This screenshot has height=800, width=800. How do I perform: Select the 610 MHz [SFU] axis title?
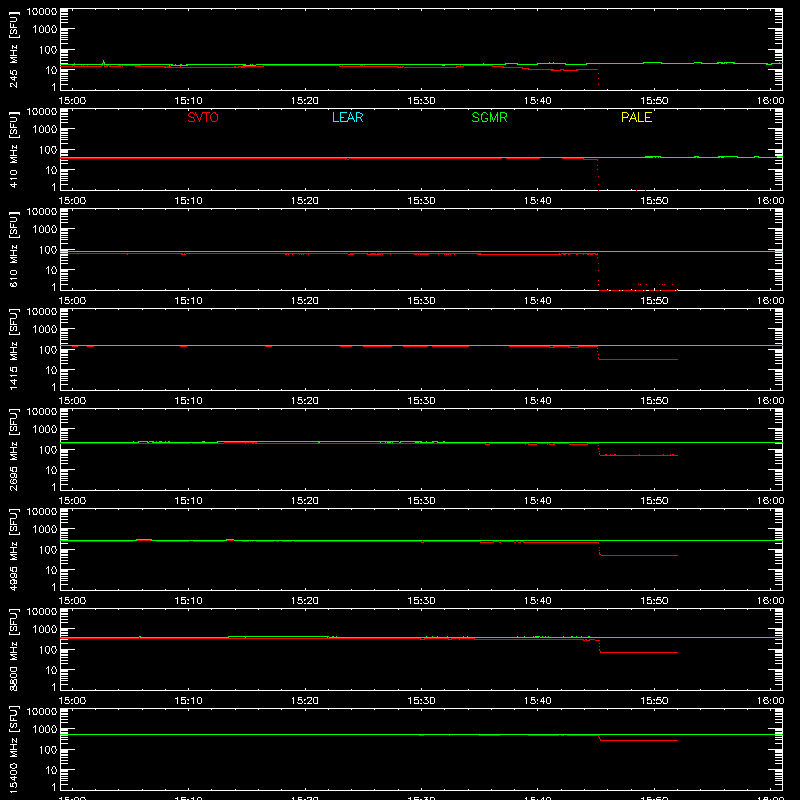click(x=14, y=249)
